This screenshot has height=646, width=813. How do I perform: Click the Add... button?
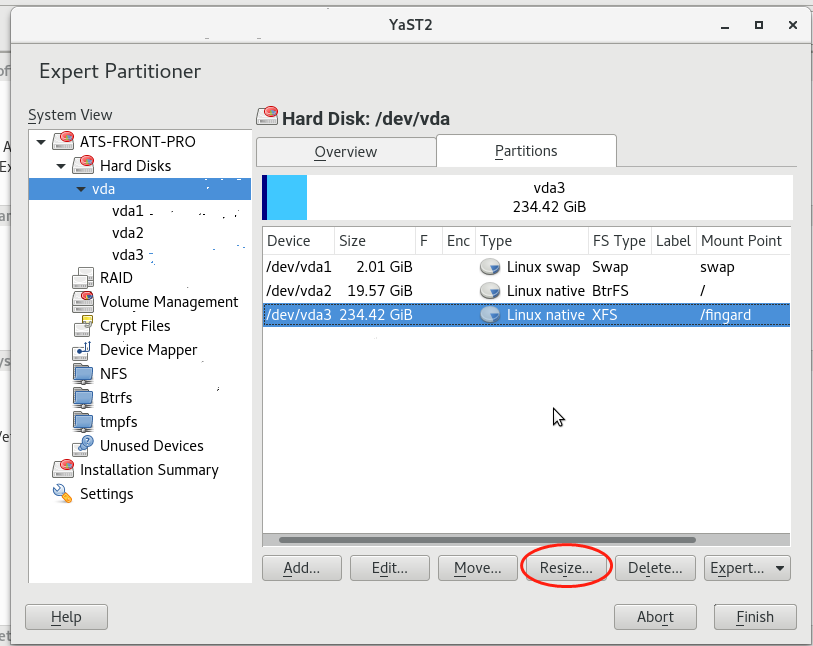(x=302, y=568)
